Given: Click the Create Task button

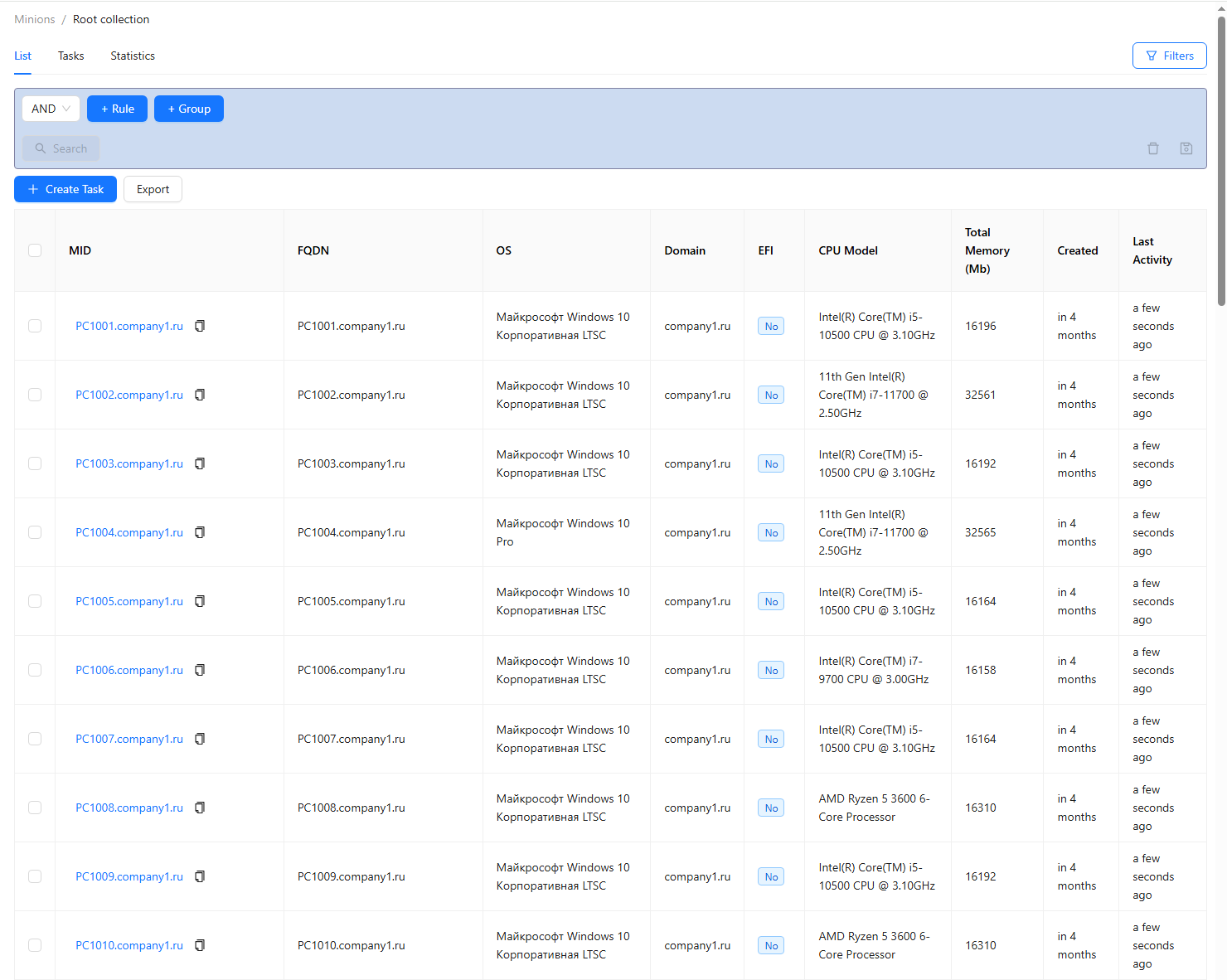Looking at the screenshot, I should [65, 189].
